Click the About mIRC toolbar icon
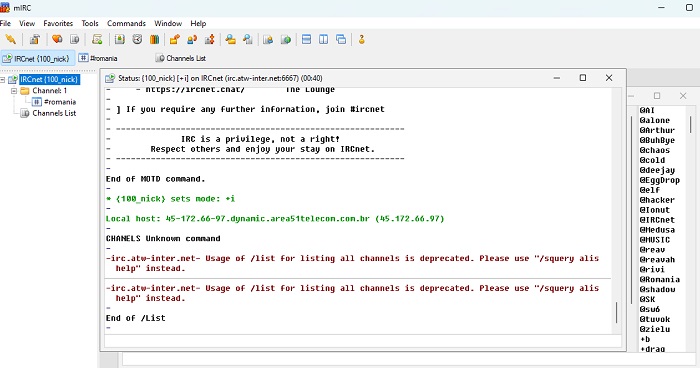 pos(362,39)
